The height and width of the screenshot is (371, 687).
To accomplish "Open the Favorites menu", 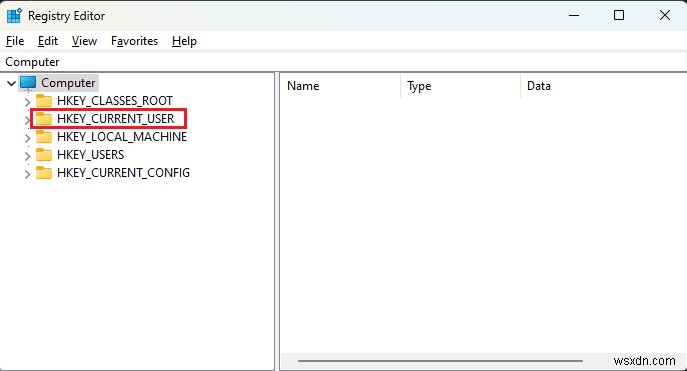I will click(134, 41).
